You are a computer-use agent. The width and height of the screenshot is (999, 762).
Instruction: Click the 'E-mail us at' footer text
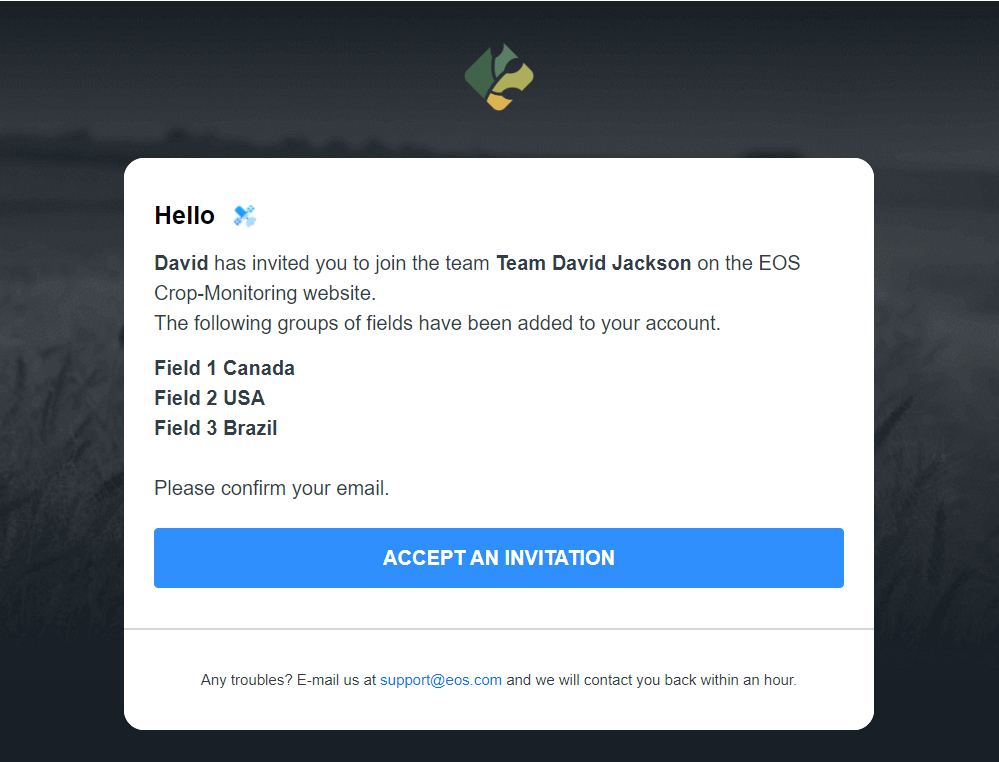coord(336,680)
